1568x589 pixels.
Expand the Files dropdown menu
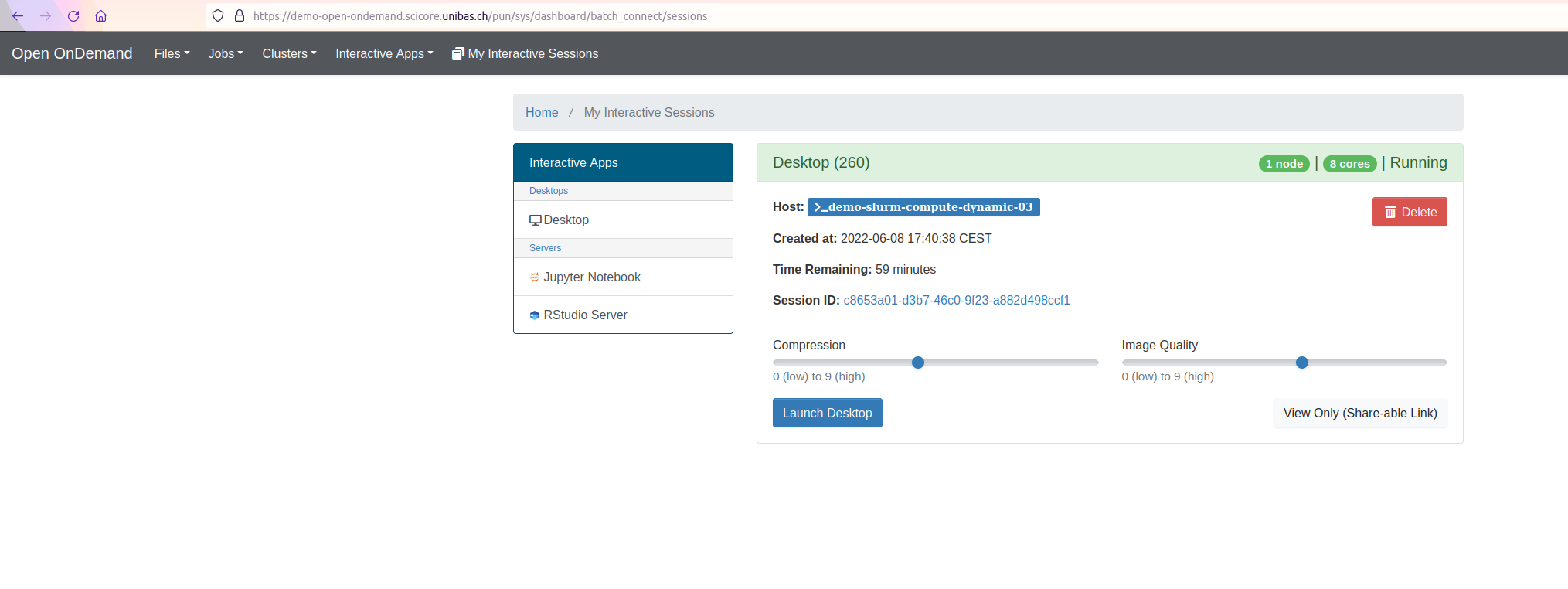click(172, 54)
